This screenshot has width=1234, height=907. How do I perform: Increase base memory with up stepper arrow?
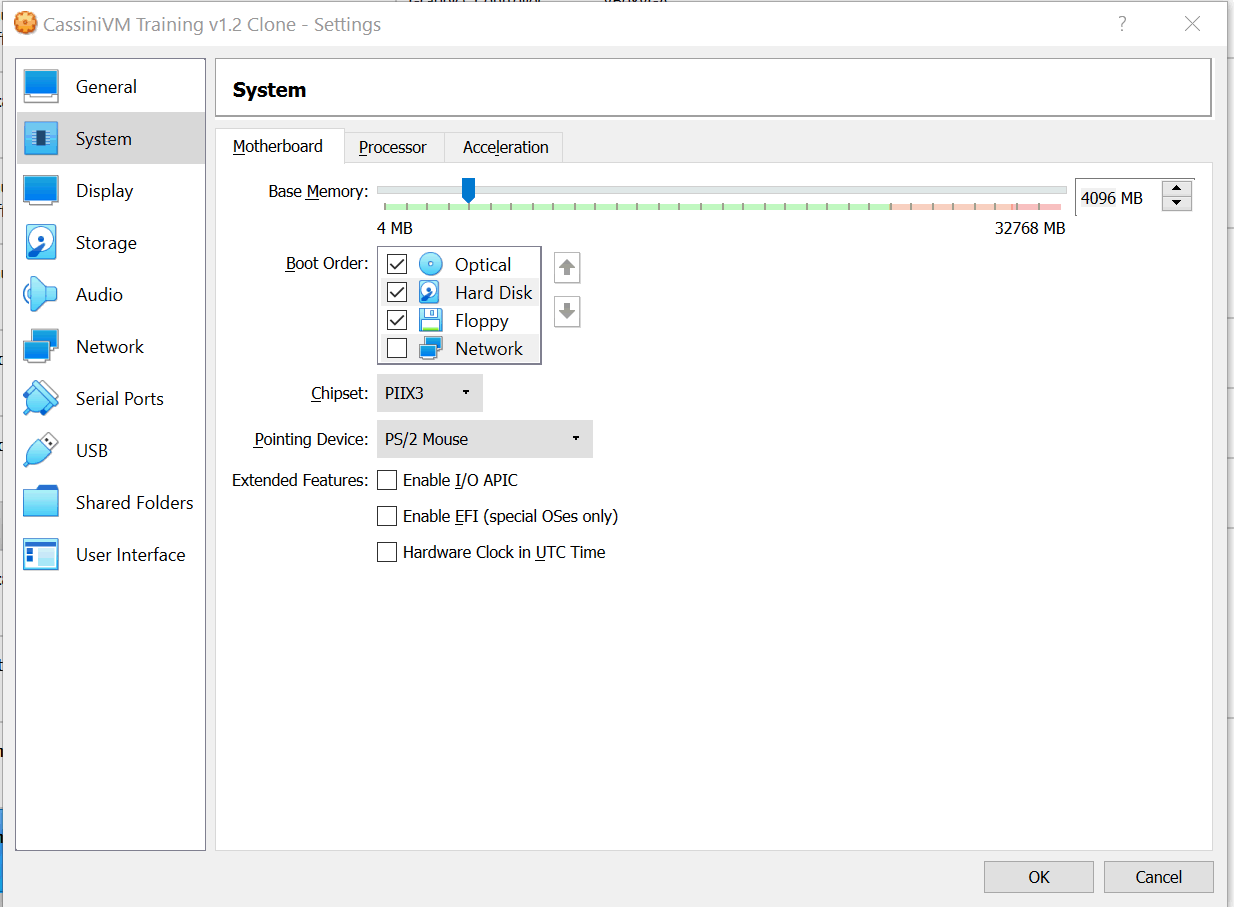pyautogui.click(x=1177, y=189)
